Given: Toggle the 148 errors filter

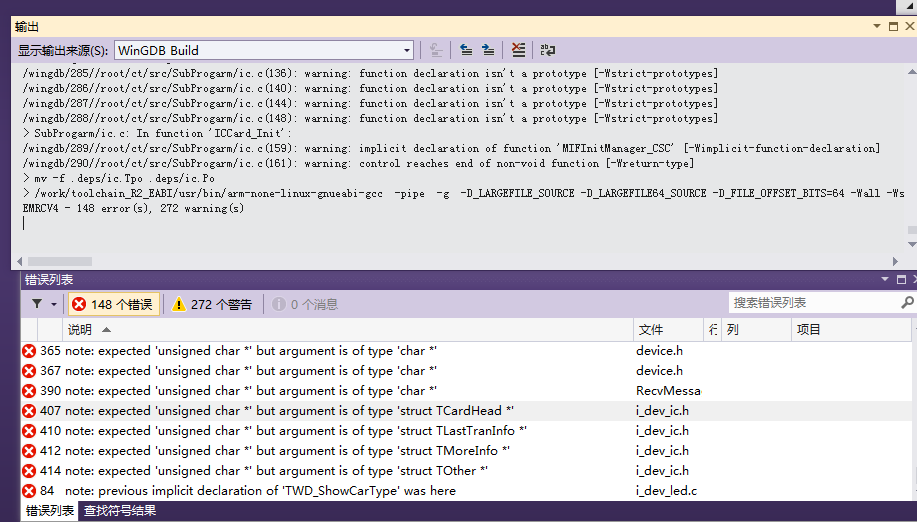Looking at the screenshot, I should (x=114, y=305).
